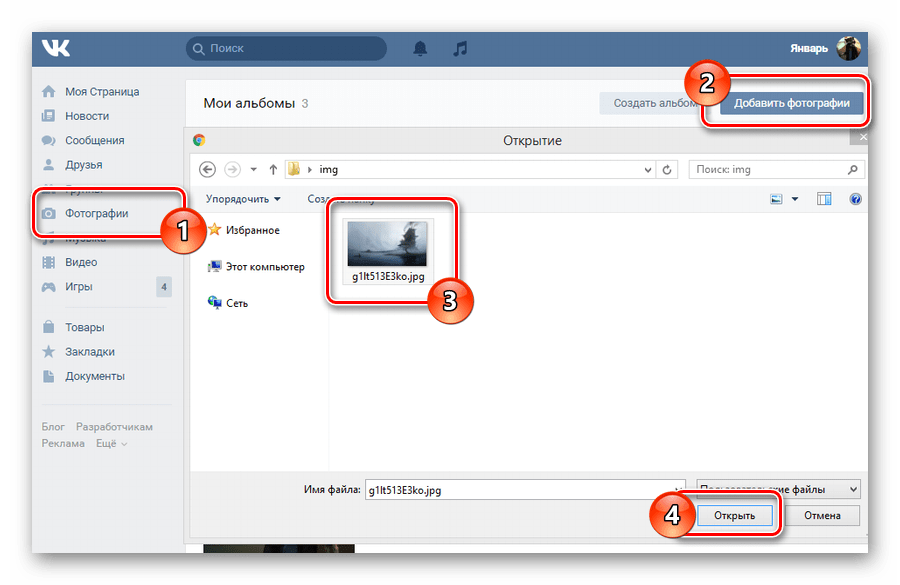Click the star icon beside Закладки

point(49,351)
